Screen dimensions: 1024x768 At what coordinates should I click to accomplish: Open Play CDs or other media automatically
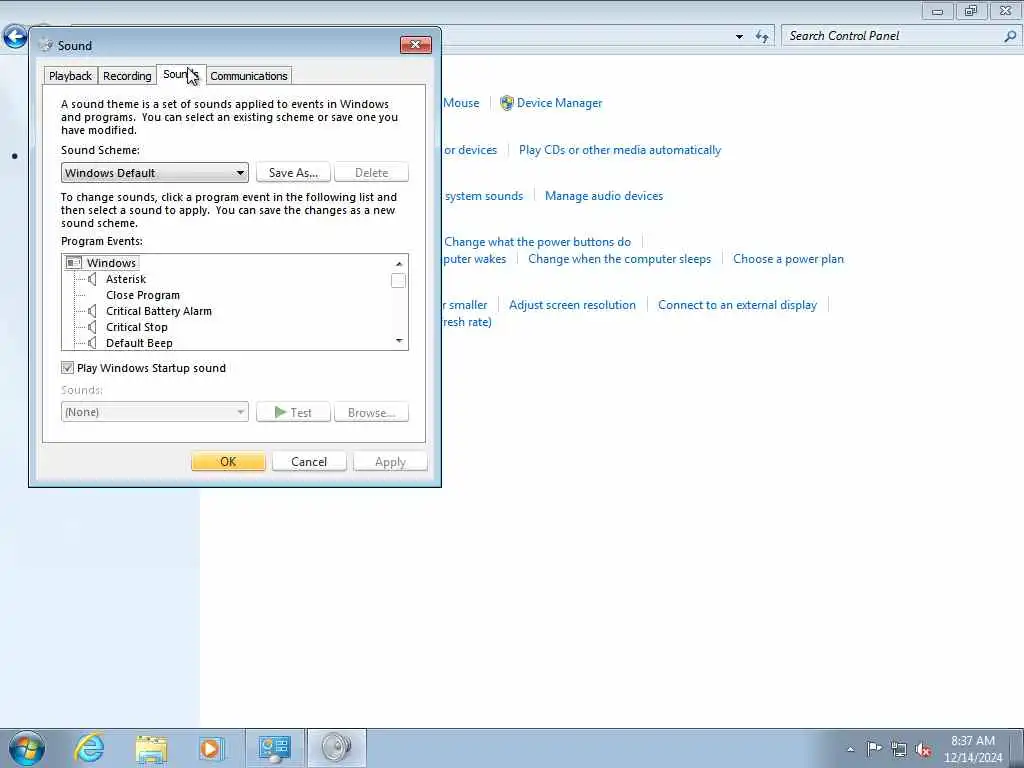(620, 150)
